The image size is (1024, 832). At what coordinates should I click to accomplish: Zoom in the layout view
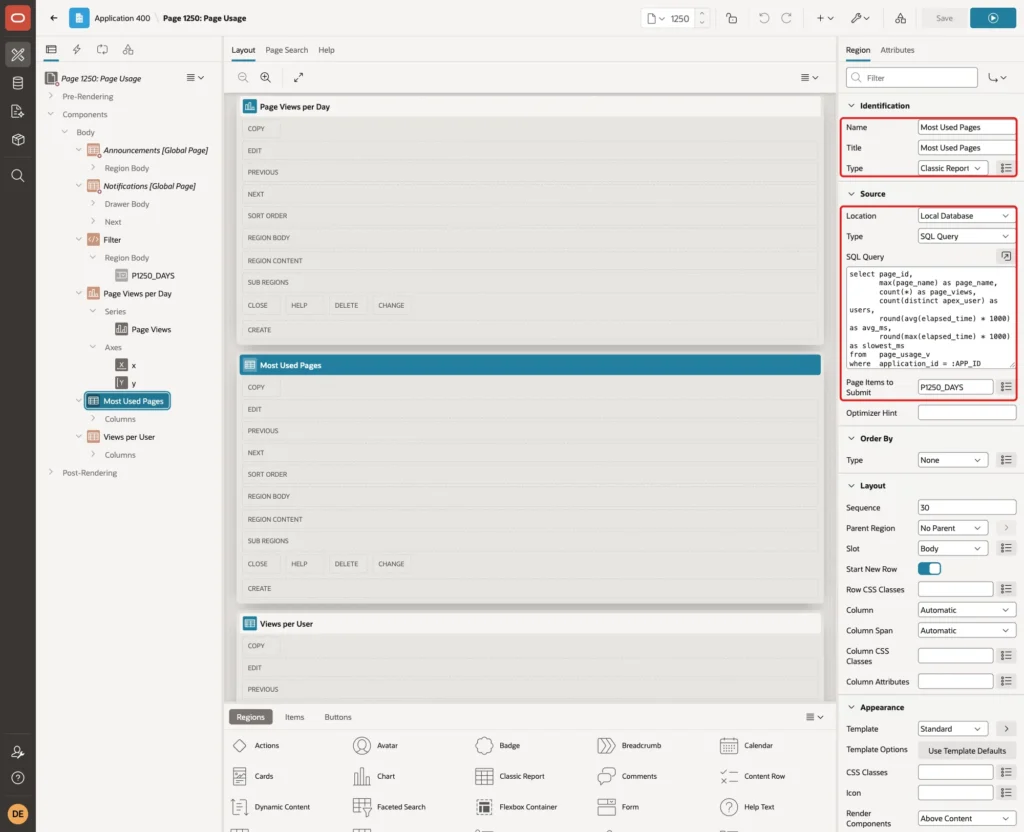(x=266, y=77)
